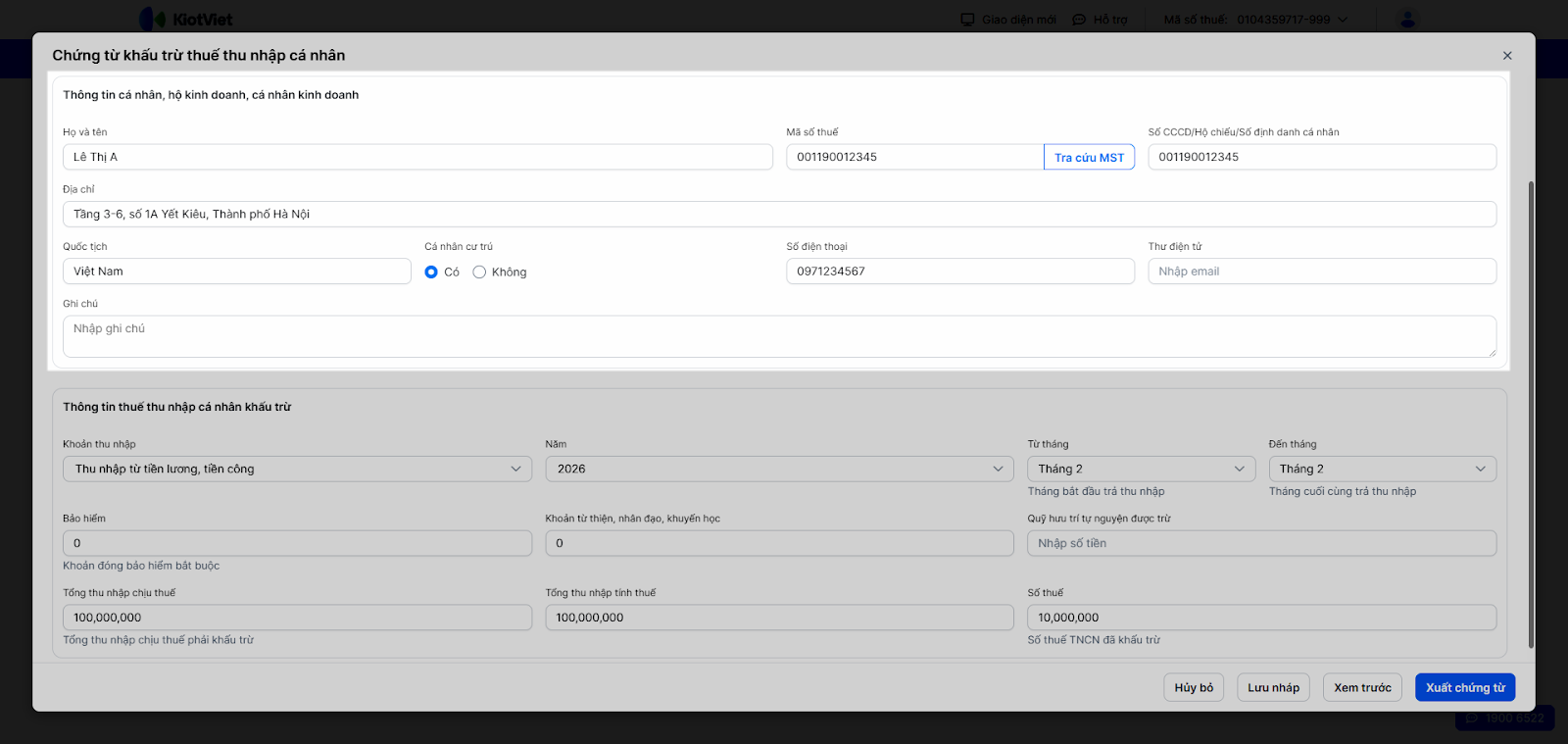Screen dimensions: 1568x744
Task: Expand the 'Đến tháng' month dropdown
Action: [1382, 470]
